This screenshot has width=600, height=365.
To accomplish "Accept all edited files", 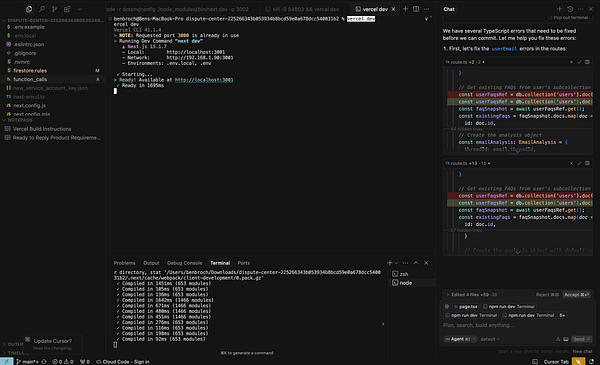I will pyautogui.click(x=577, y=295).
